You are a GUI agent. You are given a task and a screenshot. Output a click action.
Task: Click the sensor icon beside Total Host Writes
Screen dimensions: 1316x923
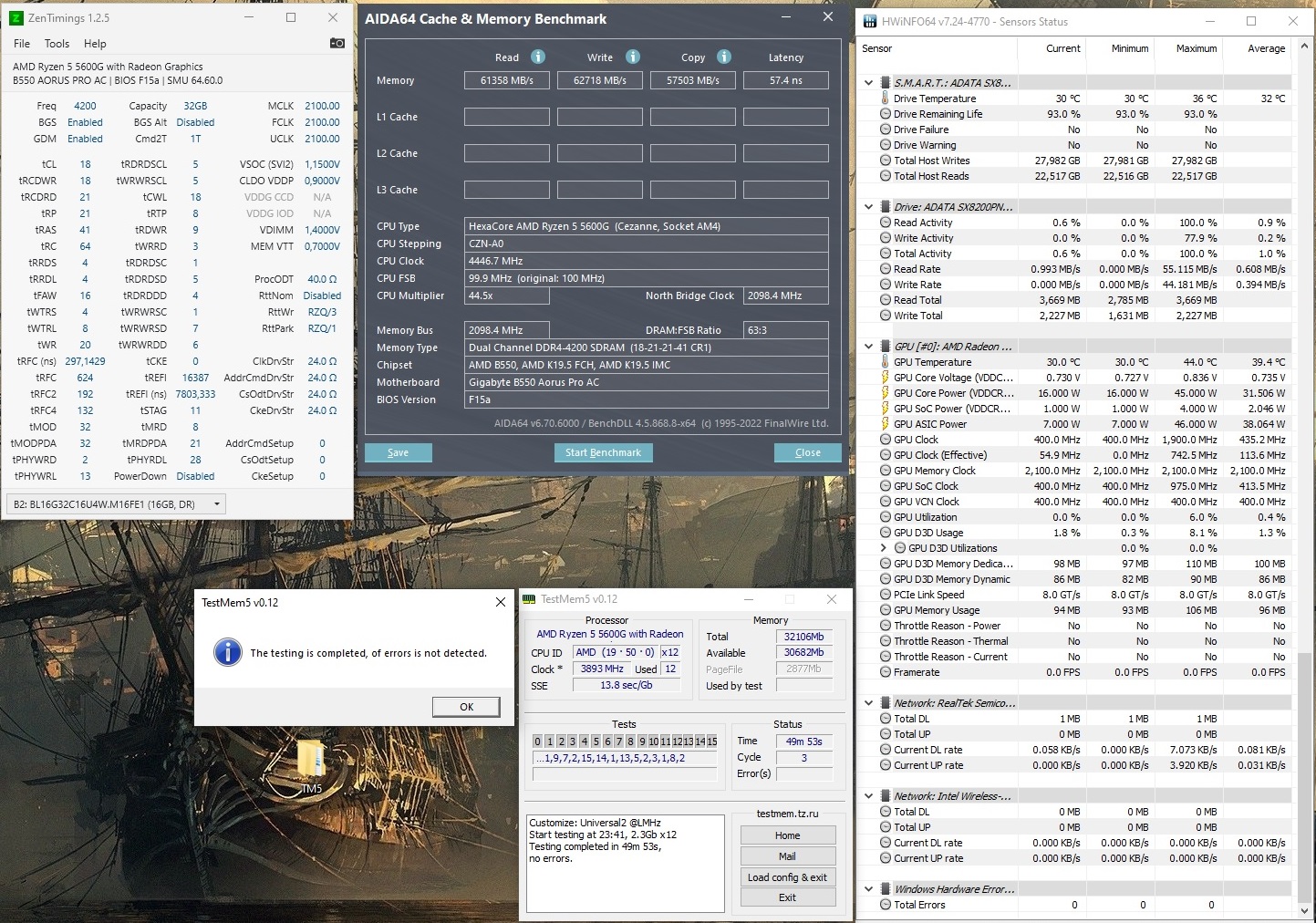(885, 161)
